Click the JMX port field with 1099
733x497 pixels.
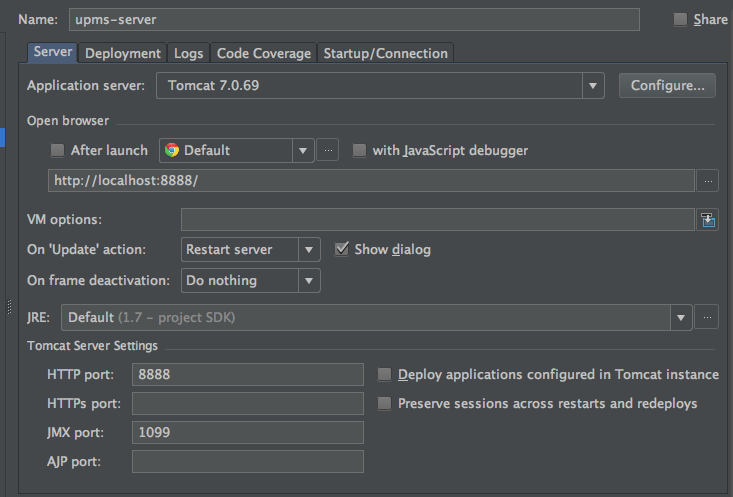tap(248, 432)
